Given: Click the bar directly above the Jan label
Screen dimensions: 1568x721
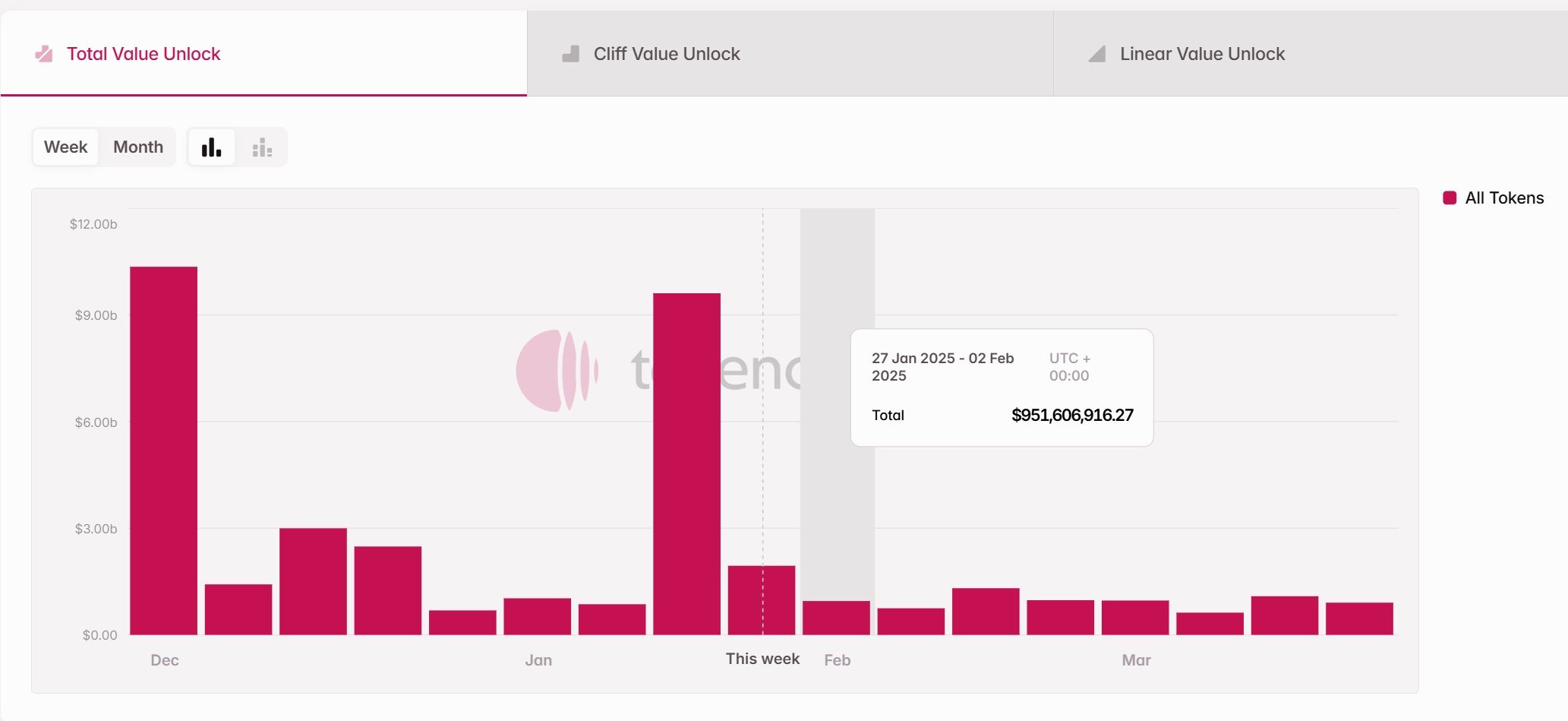Looking at the screenshot, I should (537, 616).
